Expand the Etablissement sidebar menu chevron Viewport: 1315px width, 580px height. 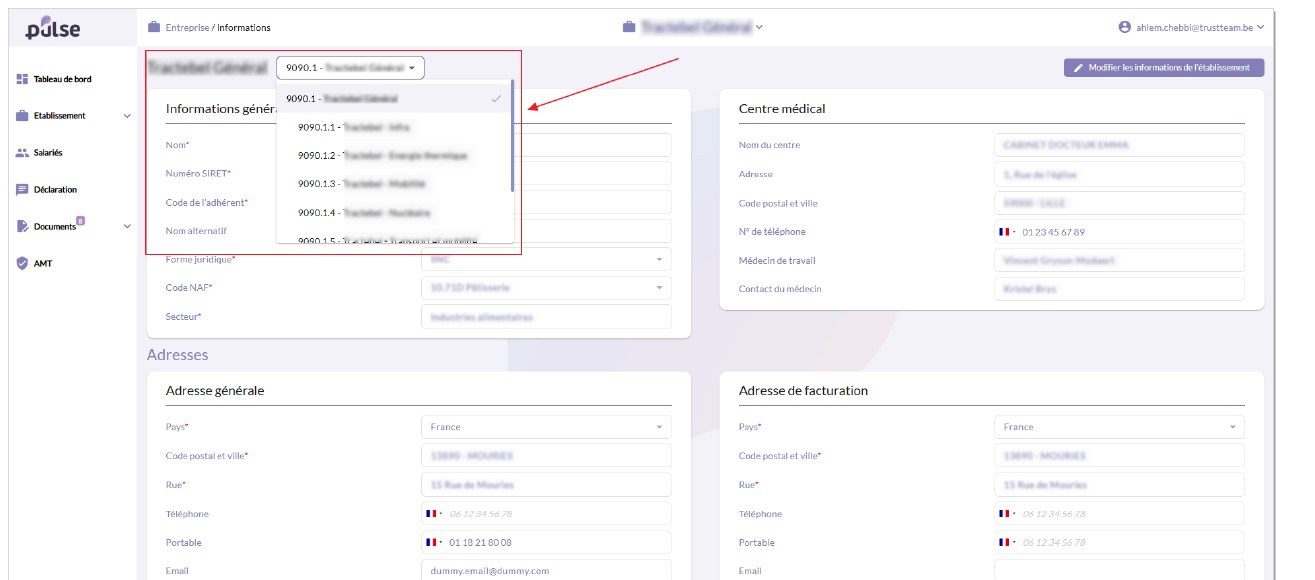coord(127,116)
